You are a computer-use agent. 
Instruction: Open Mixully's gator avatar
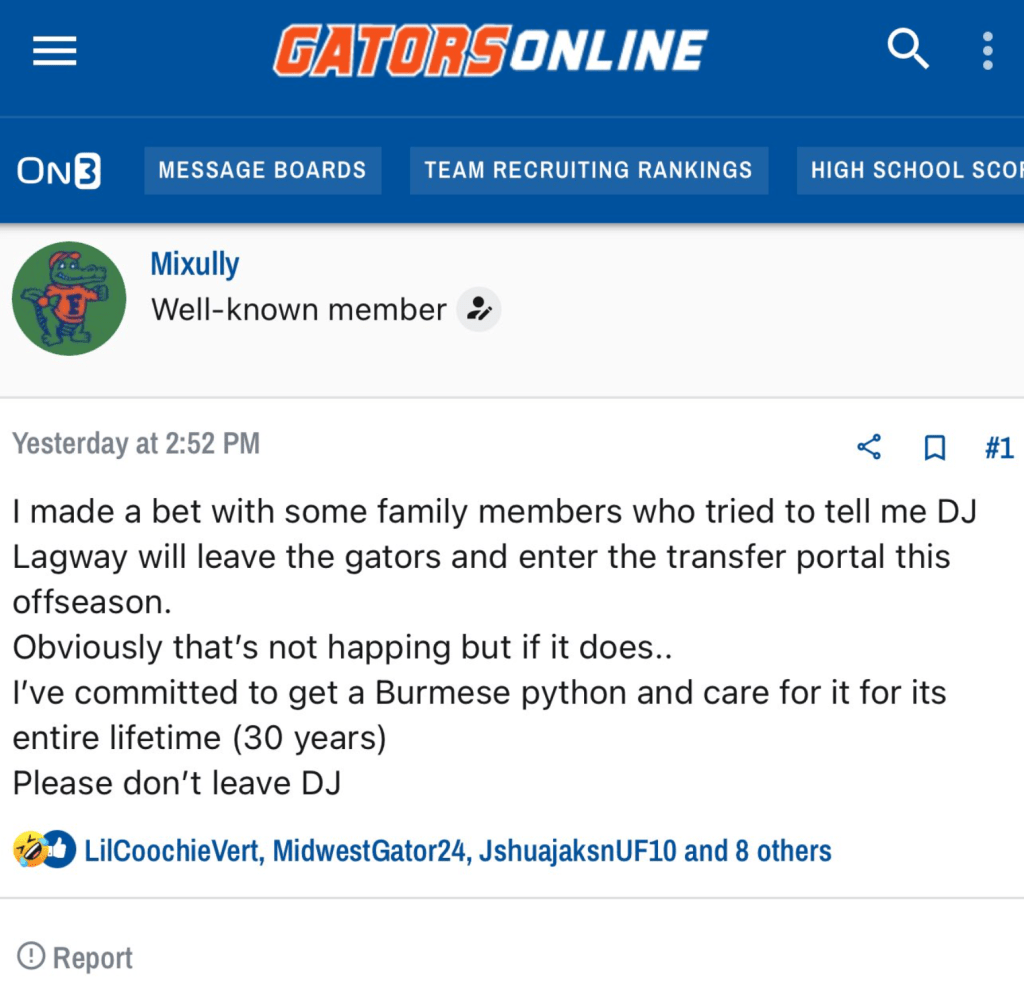[x=69, y=299]
